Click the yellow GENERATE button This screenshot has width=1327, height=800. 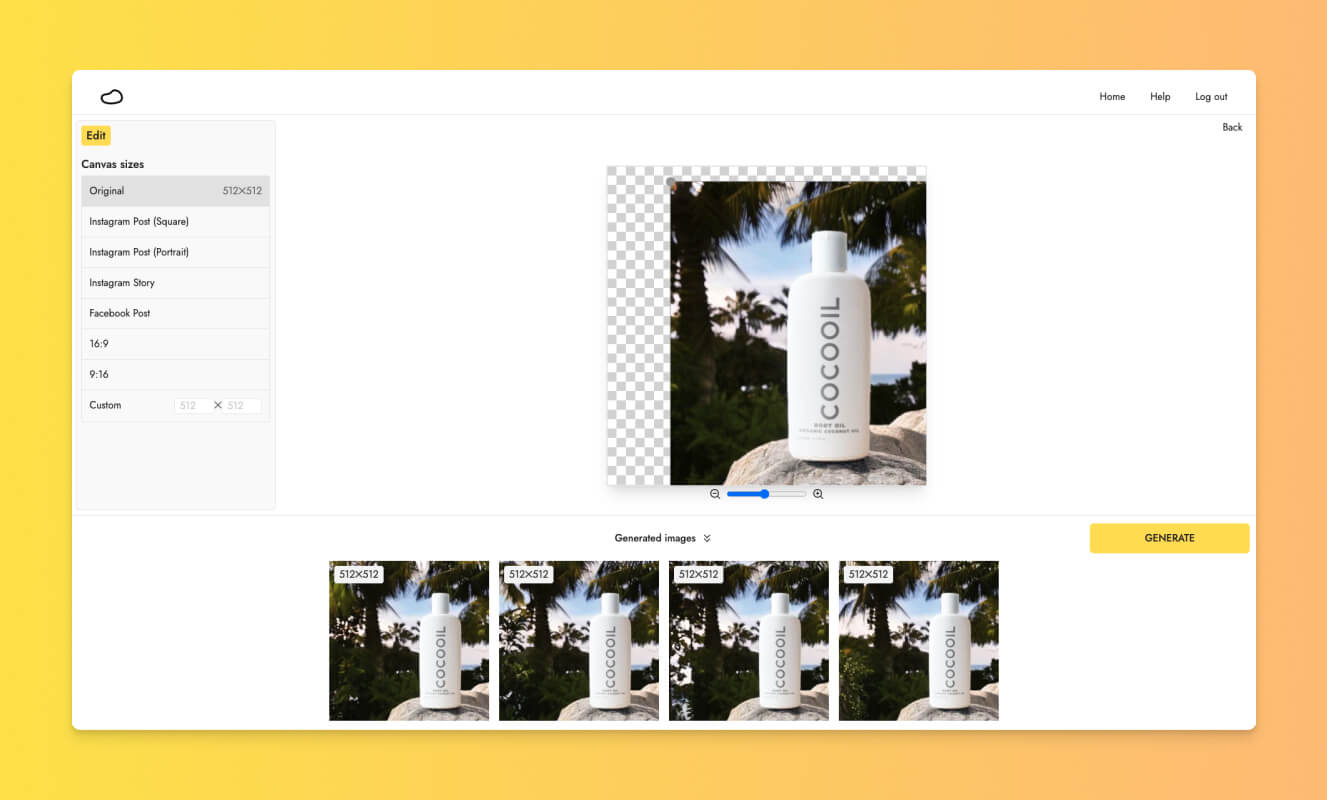pyautogui.click(x=1169, y=538)
